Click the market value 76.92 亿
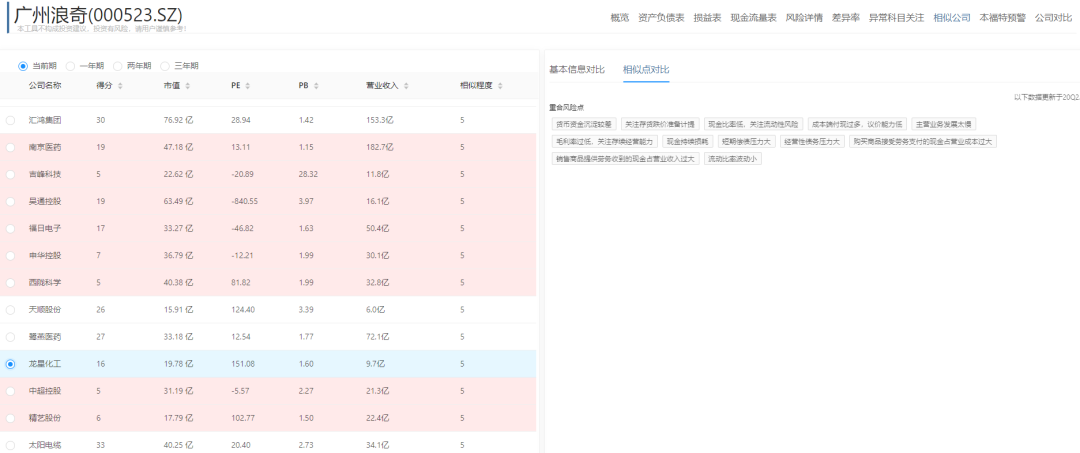The width and height of the screenshot is (1080, 453). (x=178, y=120)
